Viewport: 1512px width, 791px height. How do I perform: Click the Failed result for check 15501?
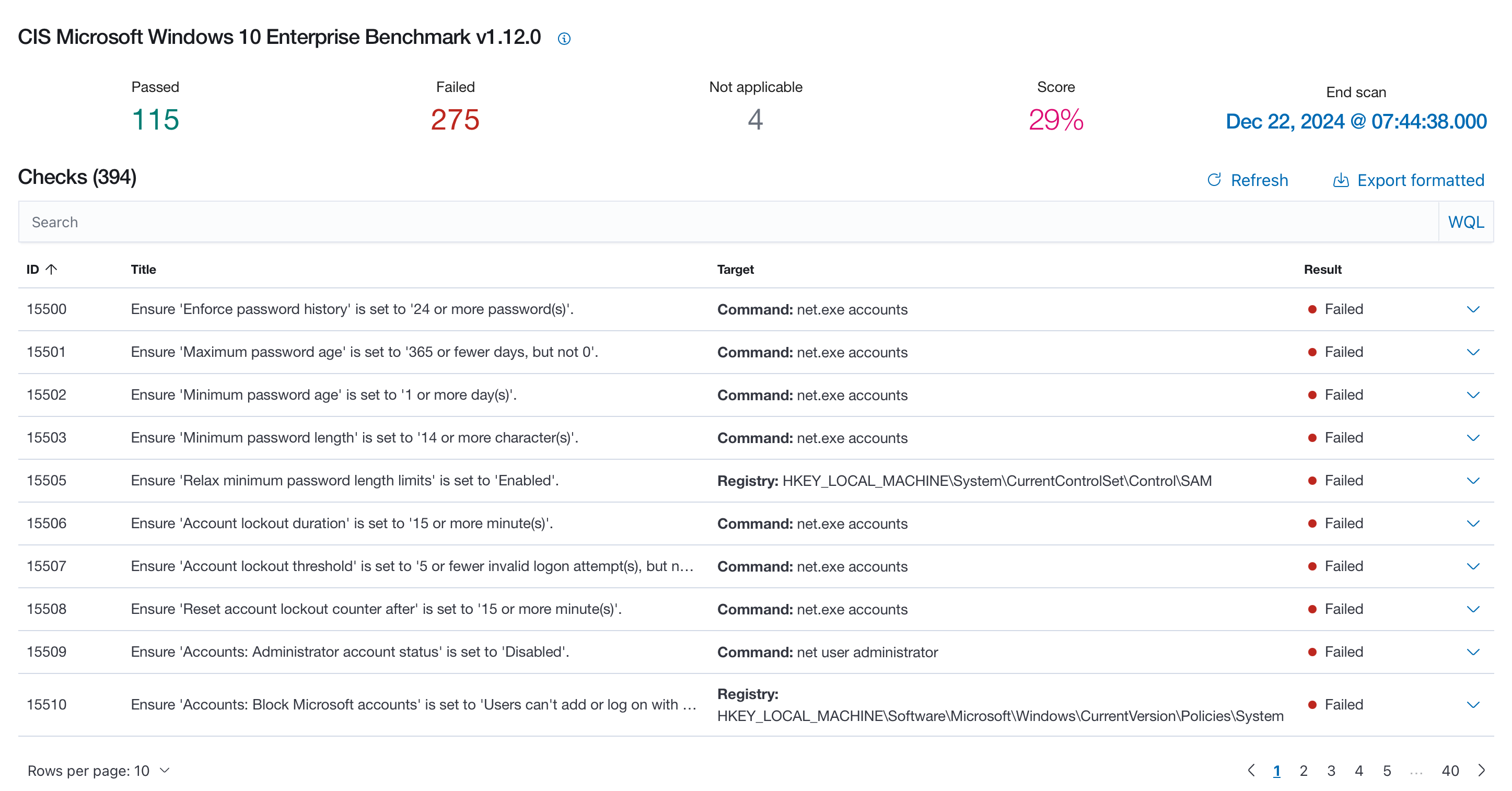[1335, 352]
